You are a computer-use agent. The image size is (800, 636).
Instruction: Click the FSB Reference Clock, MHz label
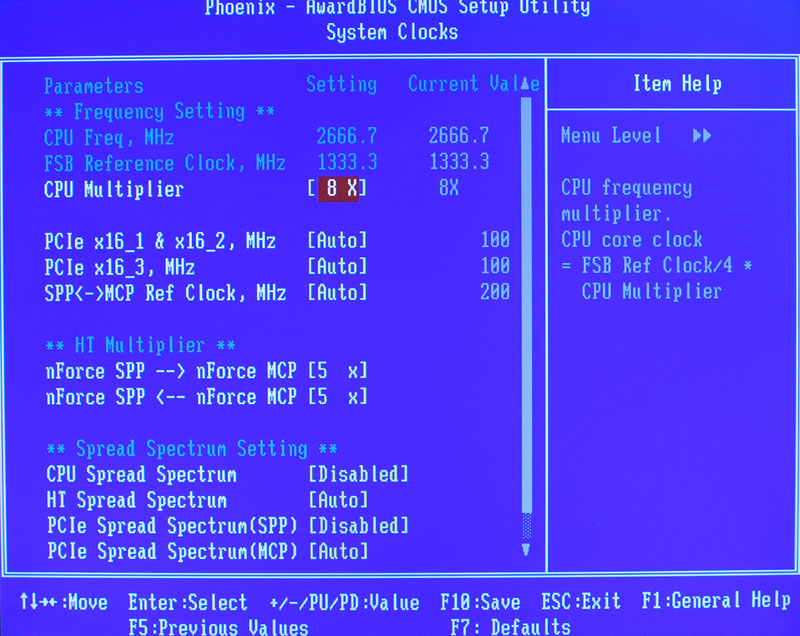(x=165, y=164)
